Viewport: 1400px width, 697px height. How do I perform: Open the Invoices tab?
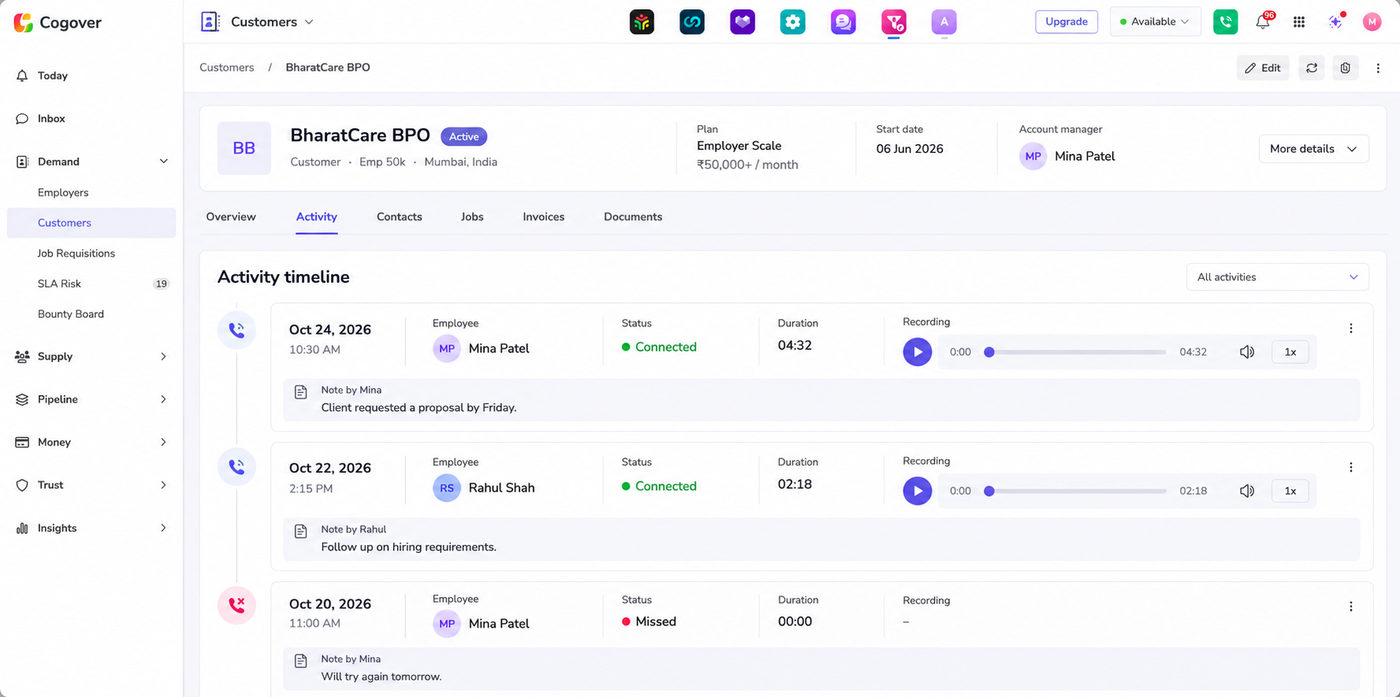click(x=544, y=217)
